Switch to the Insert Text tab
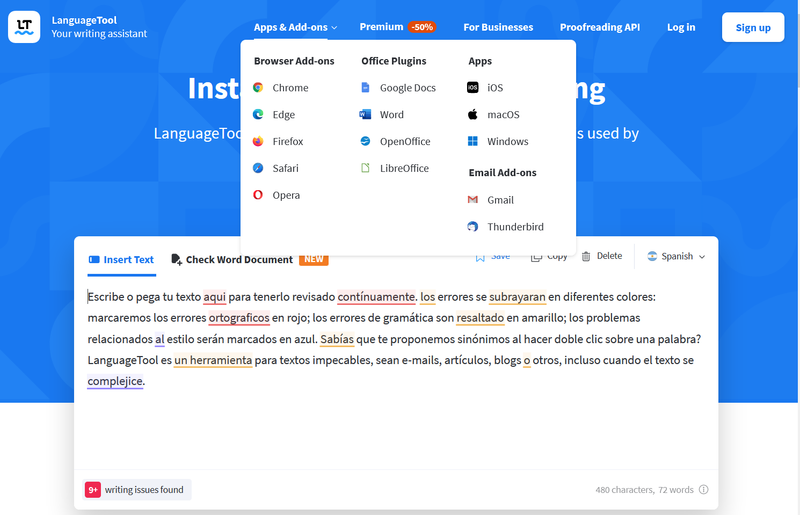 tap(121, 260)
